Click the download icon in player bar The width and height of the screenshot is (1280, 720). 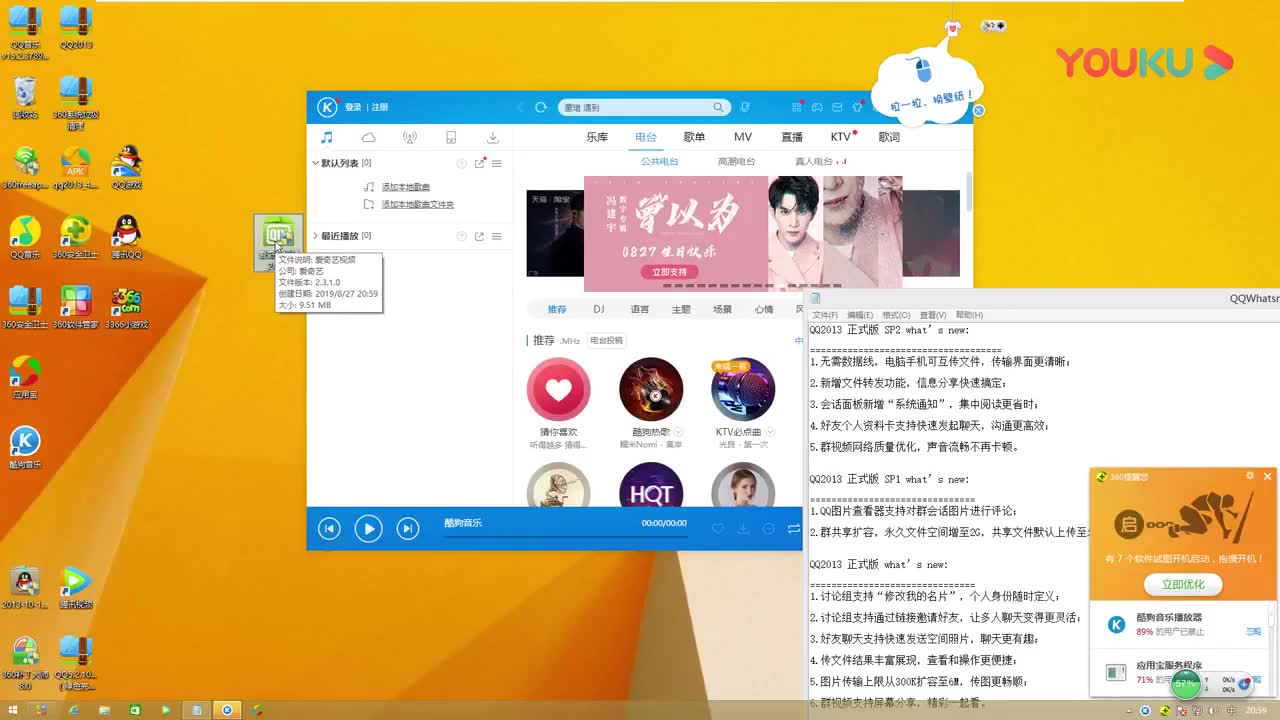[x=743, y=529]
